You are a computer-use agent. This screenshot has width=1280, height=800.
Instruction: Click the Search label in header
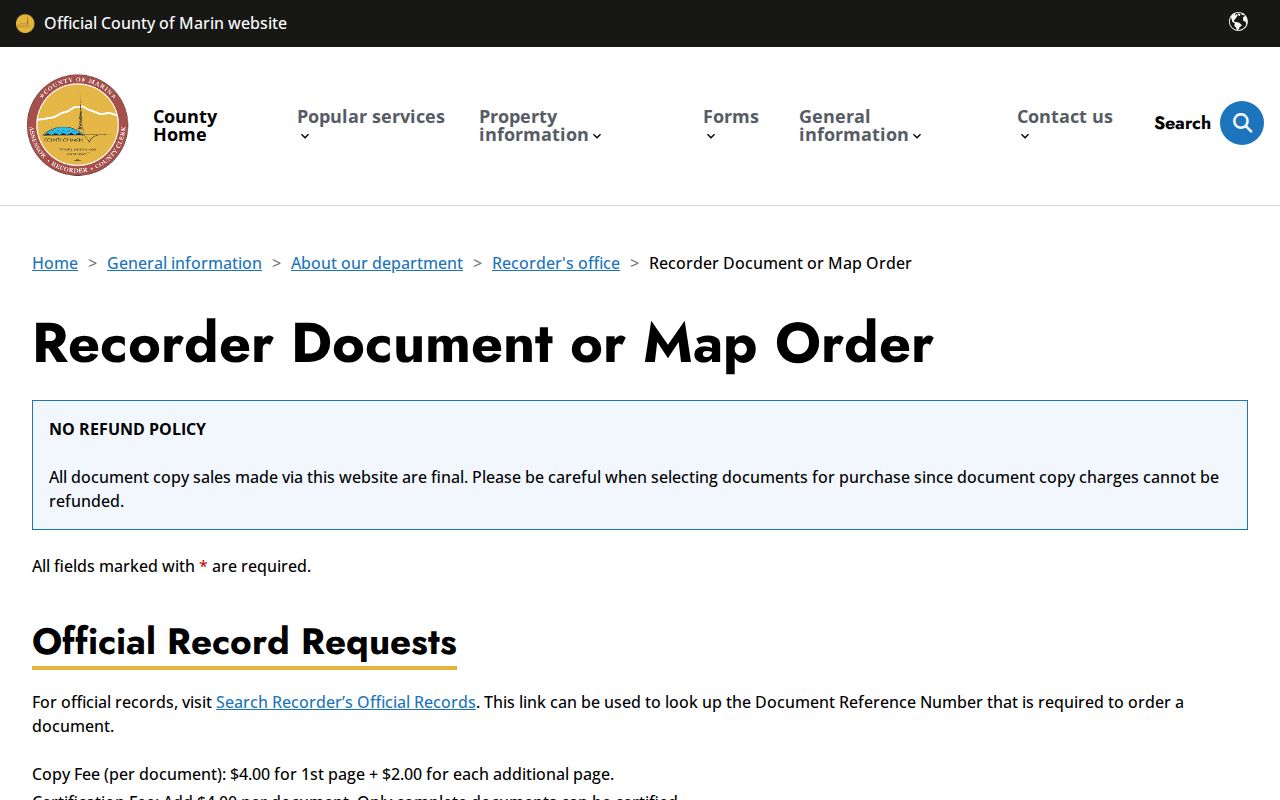[x=1182, y=123]
